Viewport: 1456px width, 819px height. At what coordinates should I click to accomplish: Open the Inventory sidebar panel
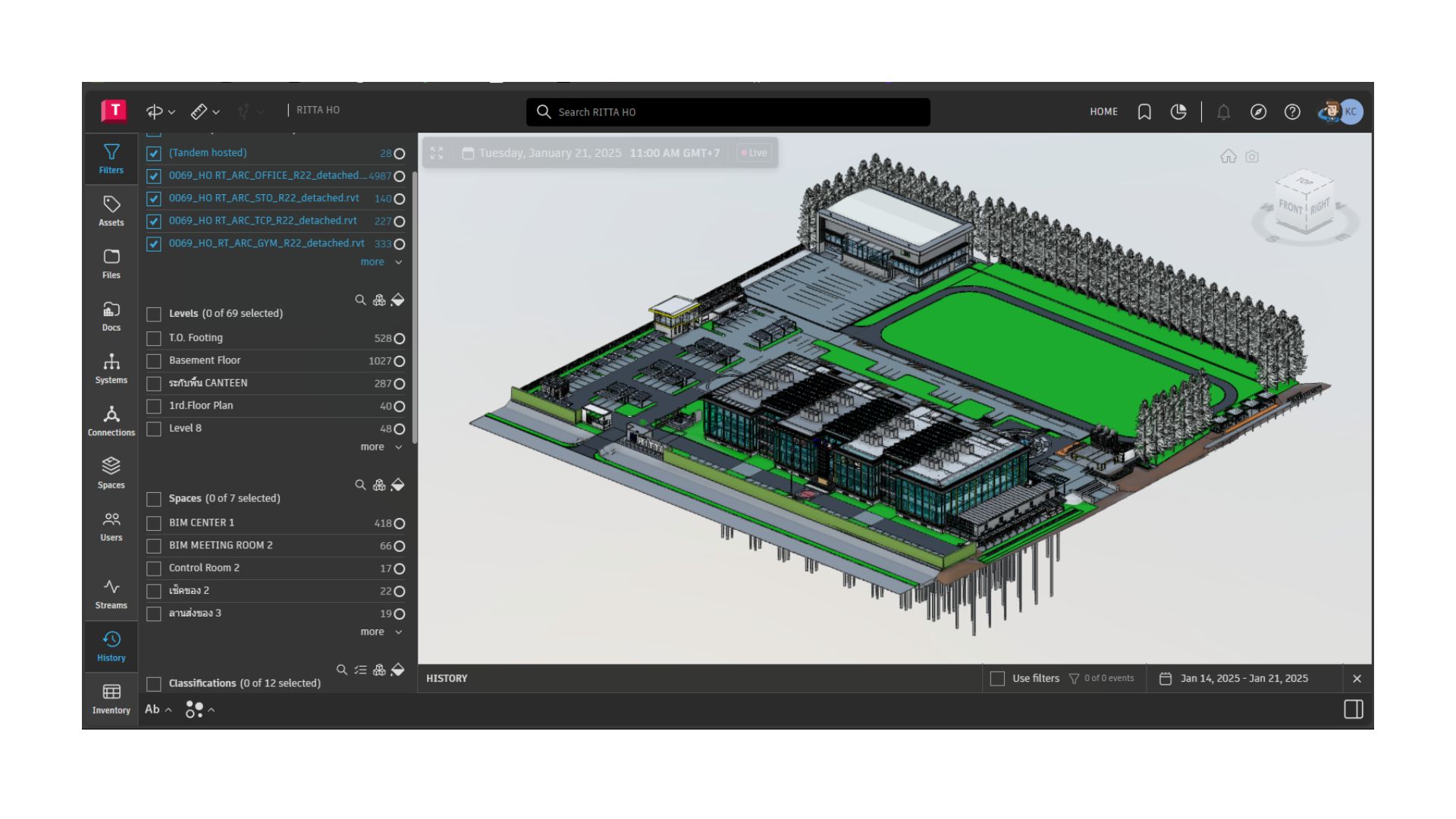coord(111,698)
